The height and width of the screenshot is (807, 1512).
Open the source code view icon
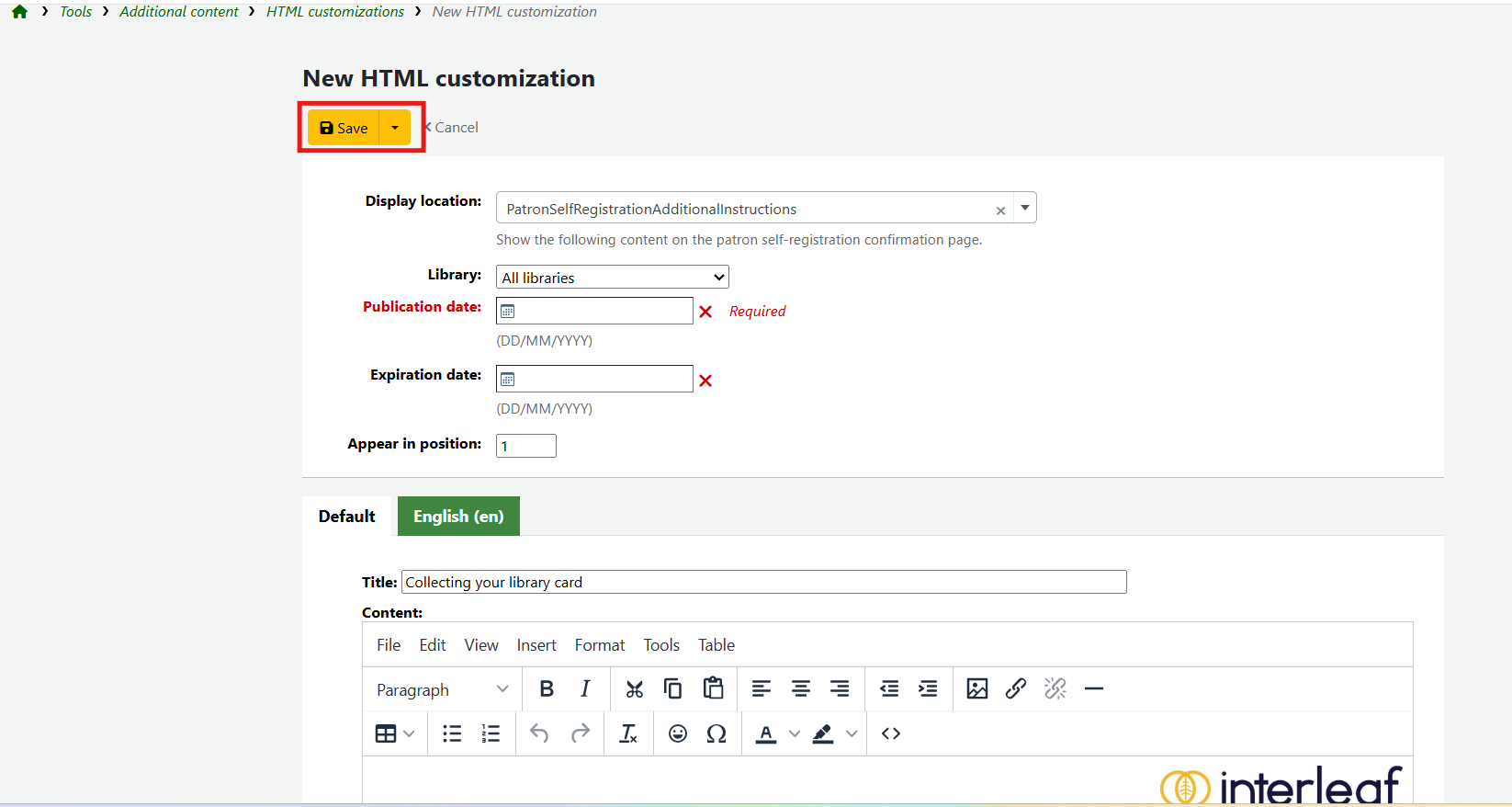coord(891,733)
